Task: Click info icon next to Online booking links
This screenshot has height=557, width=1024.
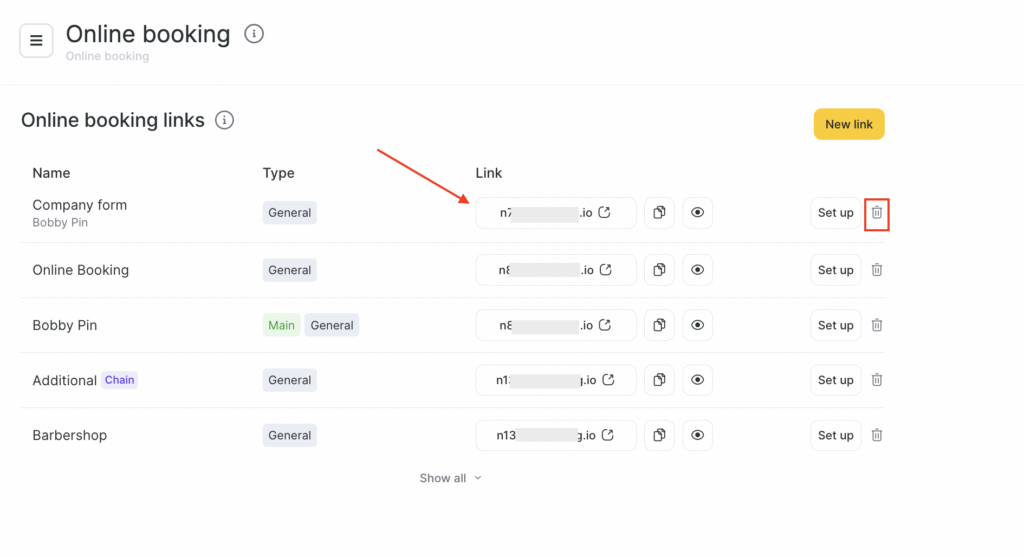Action: pyautogui.click(x=225, y=120)
